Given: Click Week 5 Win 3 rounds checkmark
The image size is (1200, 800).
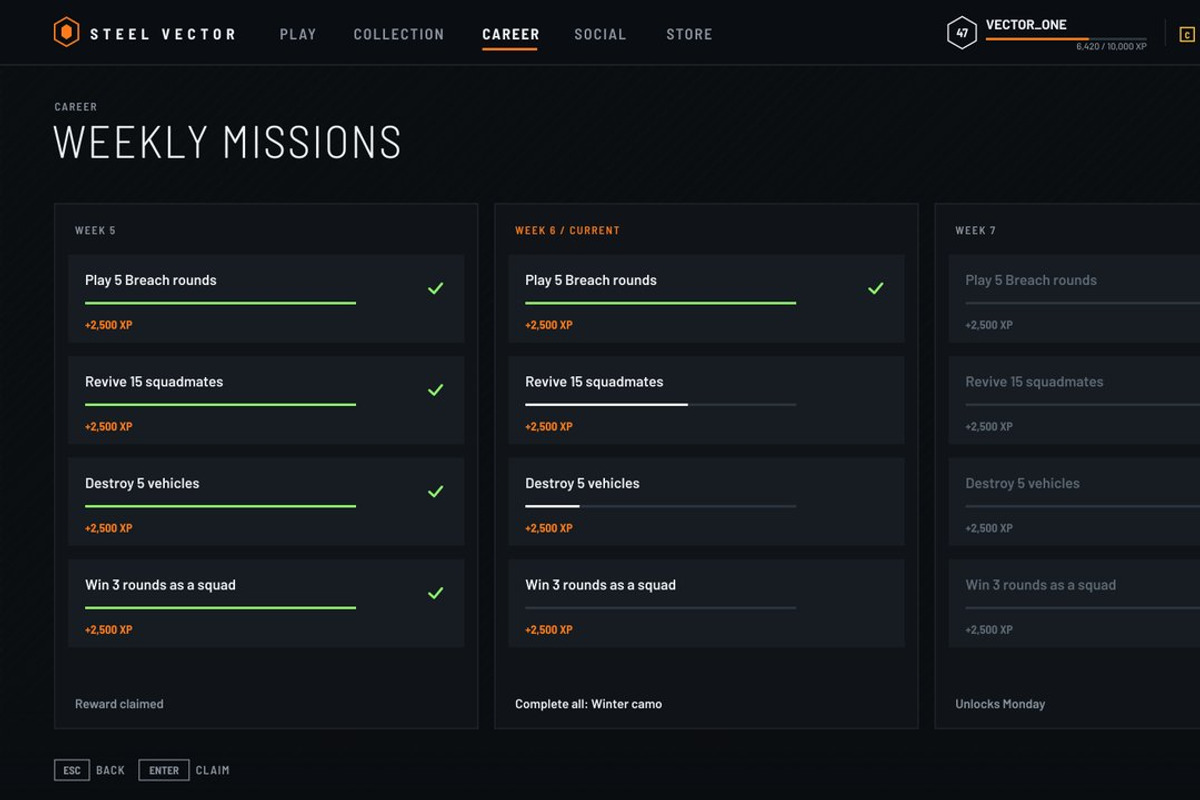Looking at the screenshot, I should [x=436, y=593].
